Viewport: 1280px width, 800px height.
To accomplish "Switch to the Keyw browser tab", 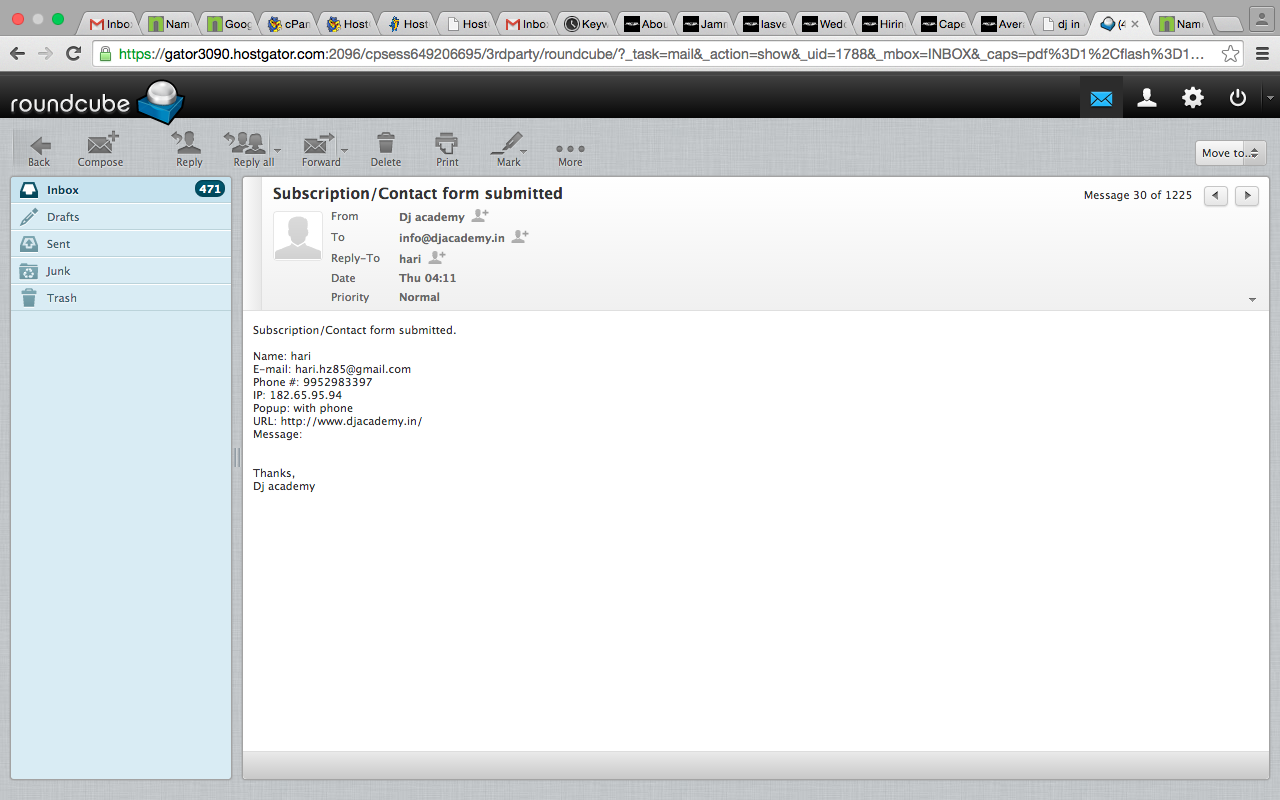I will point(585,24).
